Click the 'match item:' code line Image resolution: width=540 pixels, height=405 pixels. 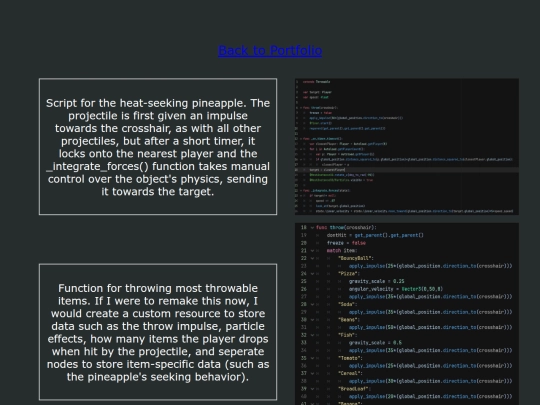point(342,250)
